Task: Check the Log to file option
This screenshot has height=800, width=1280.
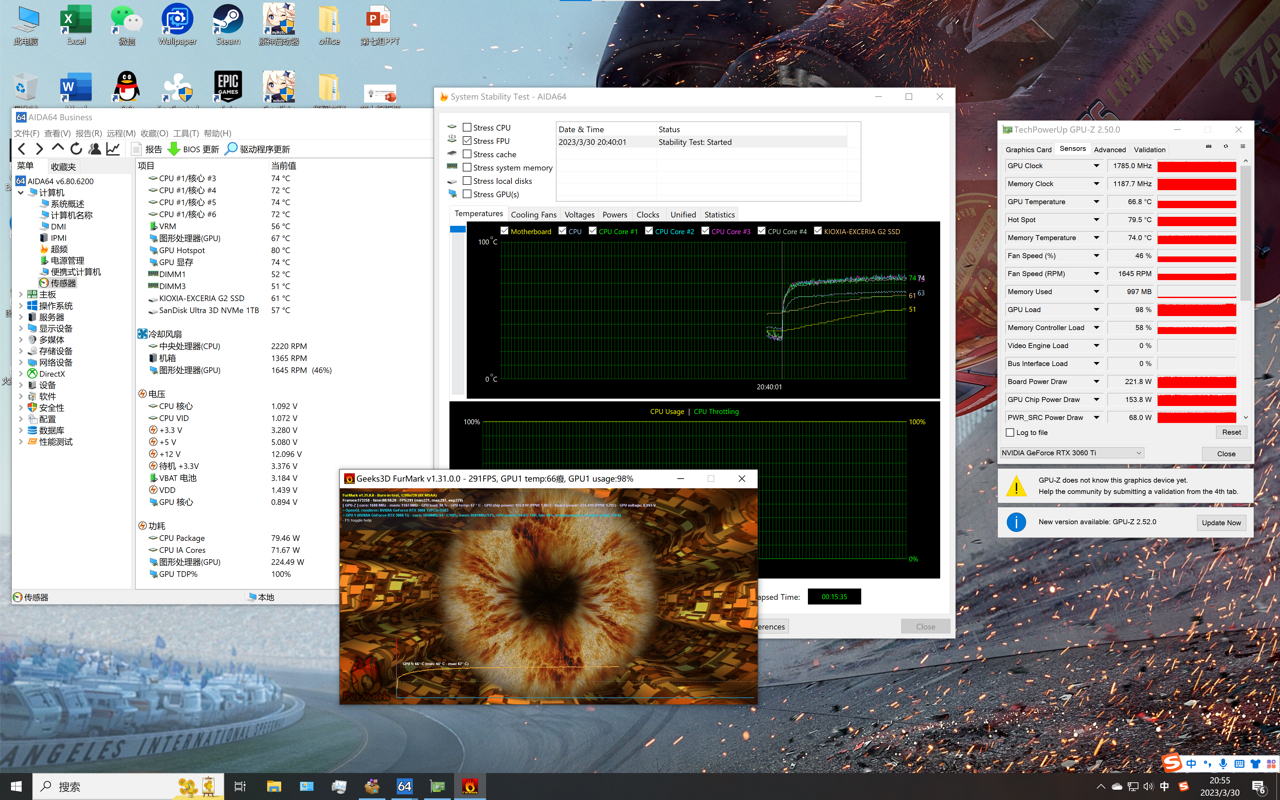Action: [1010, 433]
